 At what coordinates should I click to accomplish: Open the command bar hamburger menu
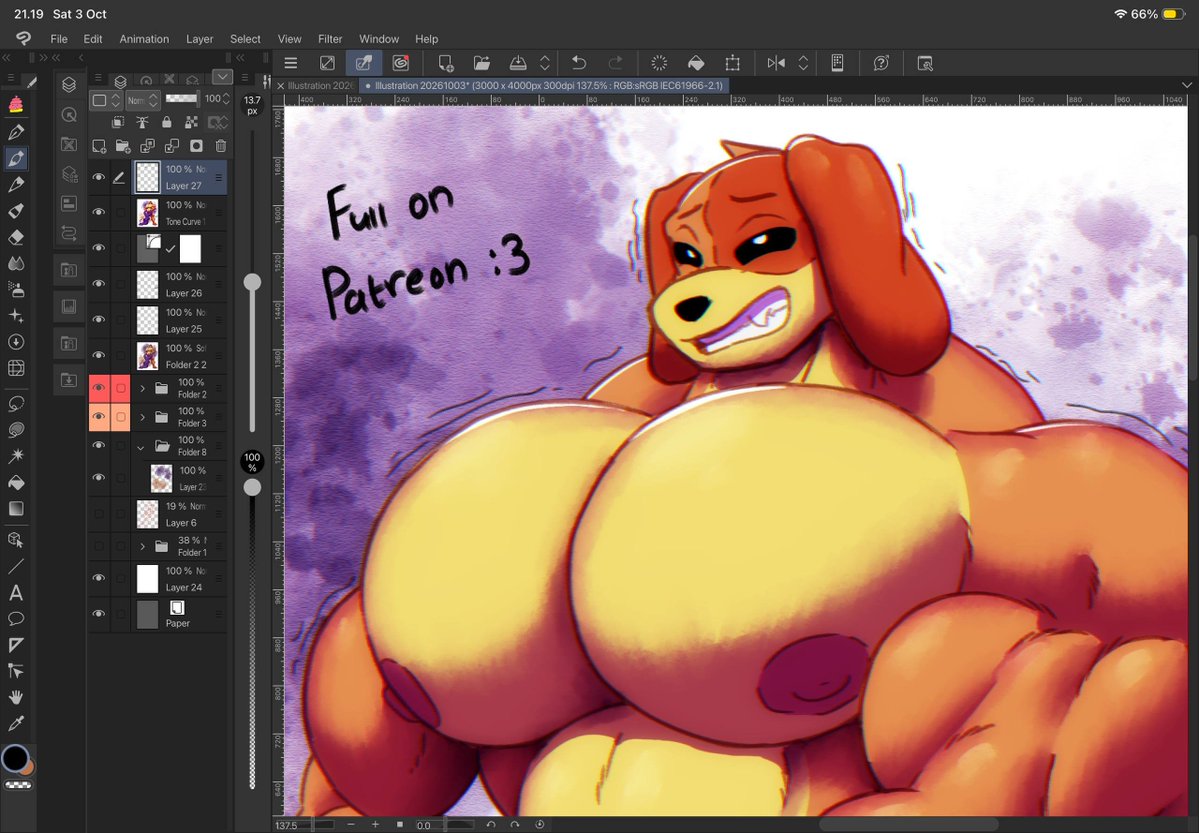pyautogui.click(x=291, y=63)
